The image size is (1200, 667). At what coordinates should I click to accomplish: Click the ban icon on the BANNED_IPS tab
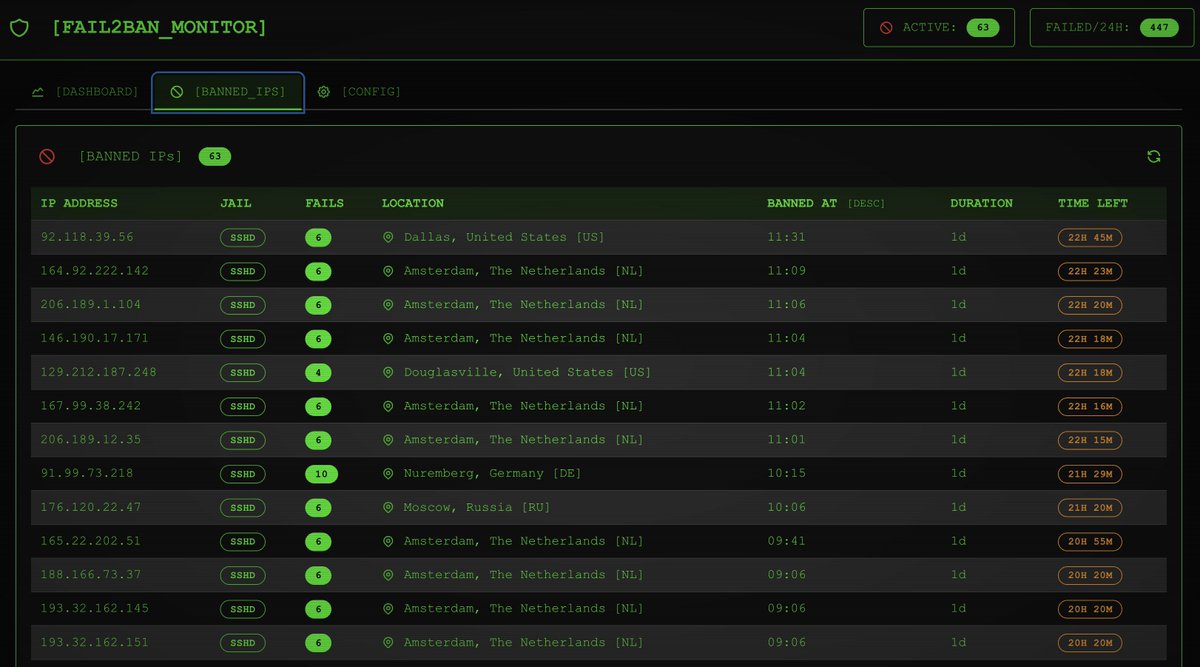[177, 92]
